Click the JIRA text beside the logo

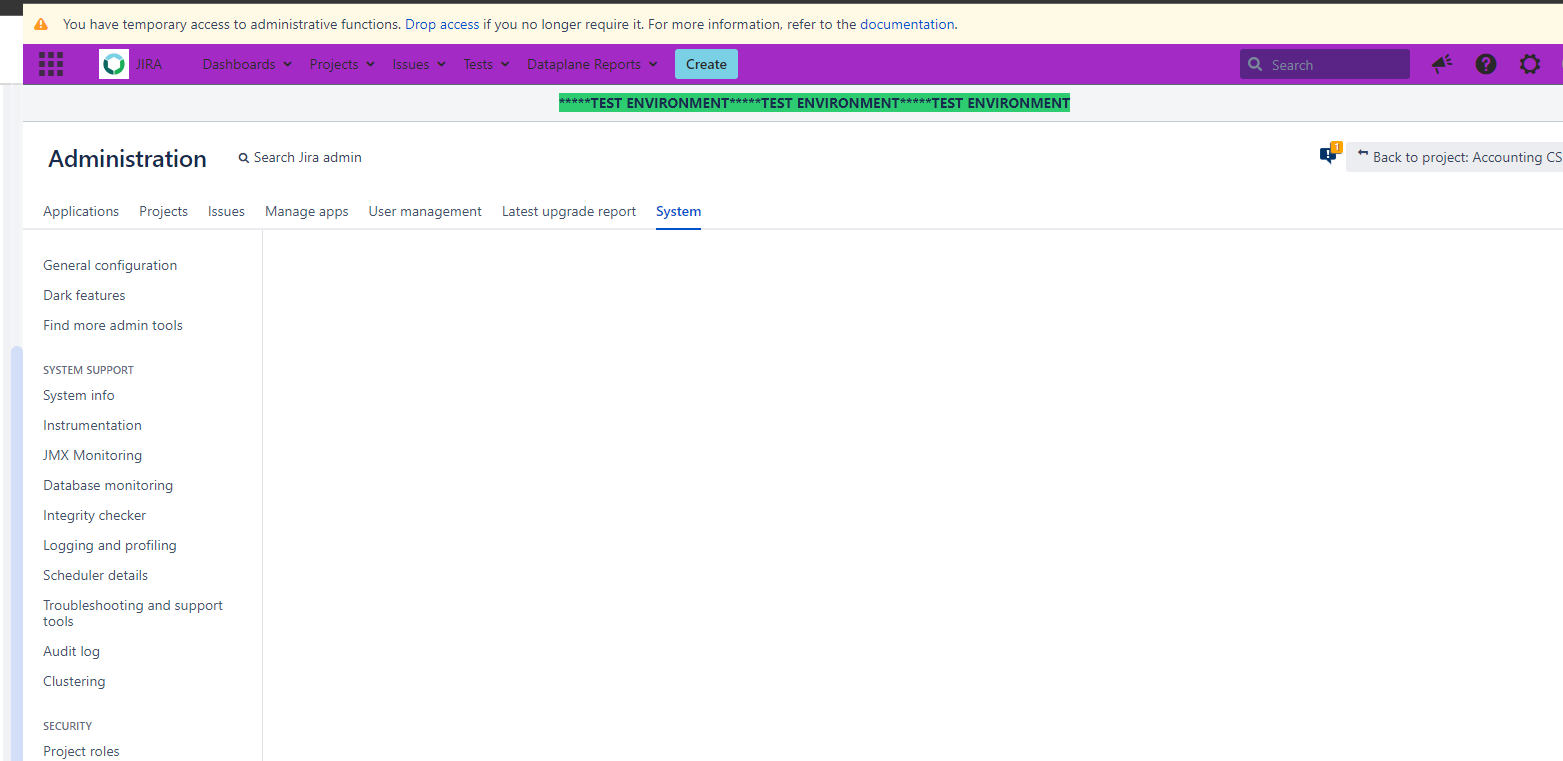tap(149, 64)
